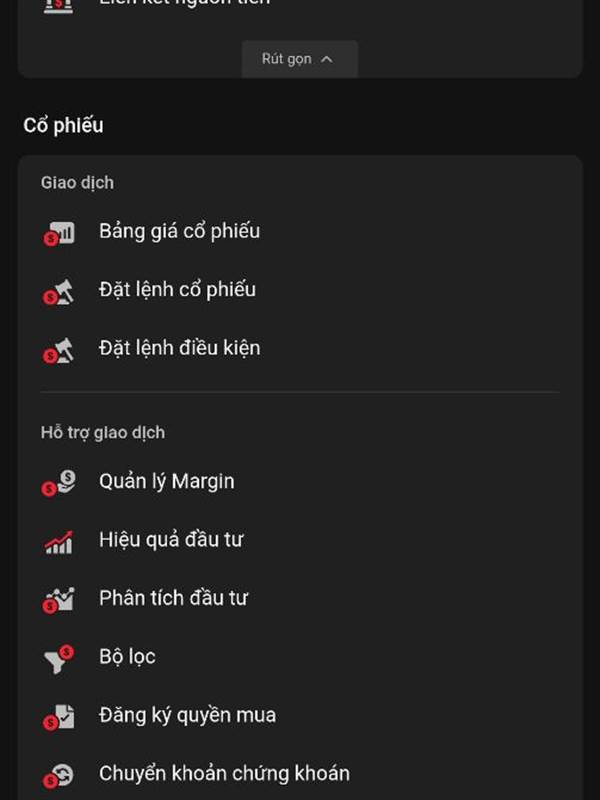Viewport: 600px width, 800px height.
Task: Tap the Bộ lọc funnel icon
Action: click(x=59, y=659)
